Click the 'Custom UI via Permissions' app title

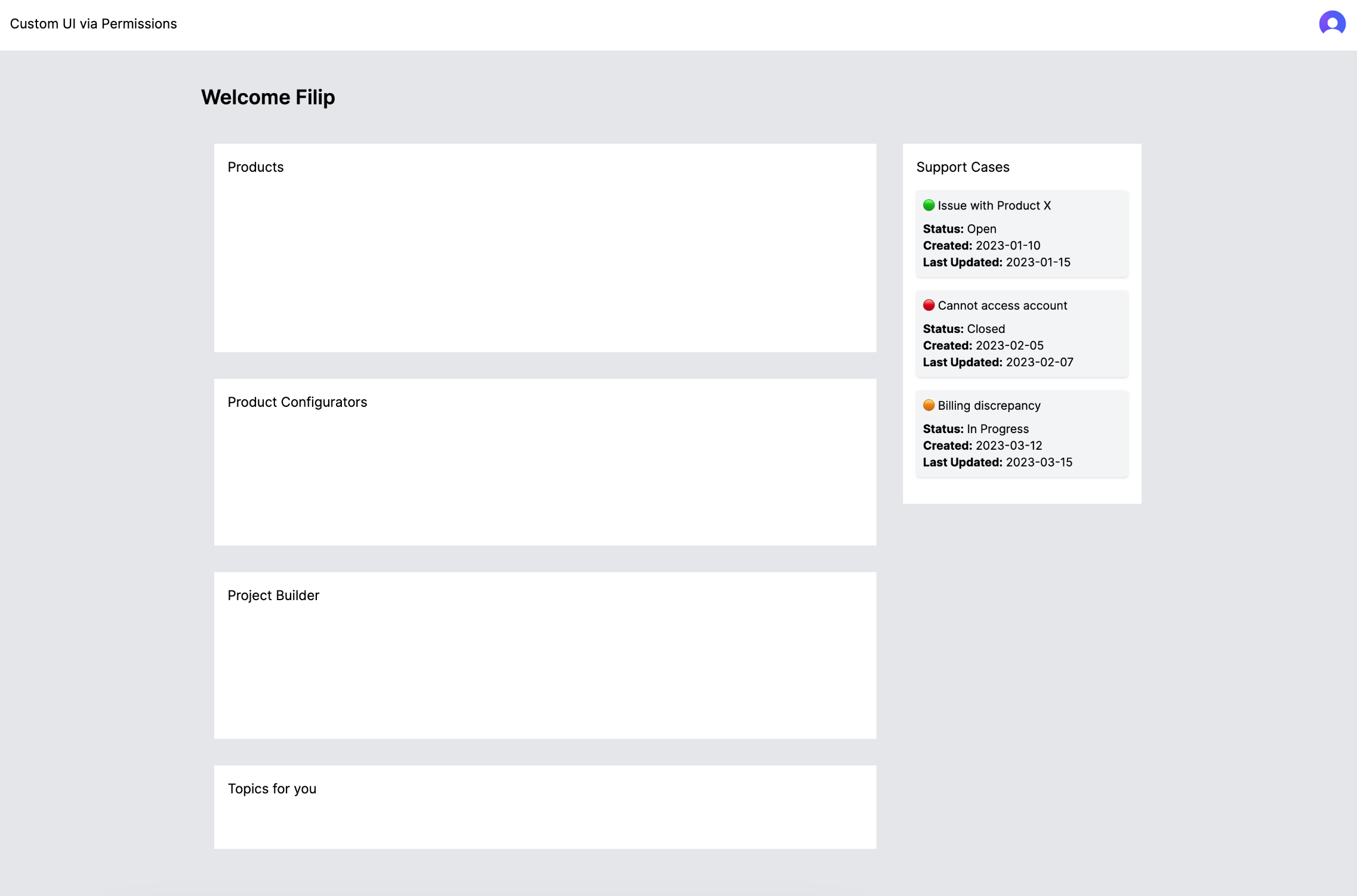pyautogui.click(x=93, y=23)
